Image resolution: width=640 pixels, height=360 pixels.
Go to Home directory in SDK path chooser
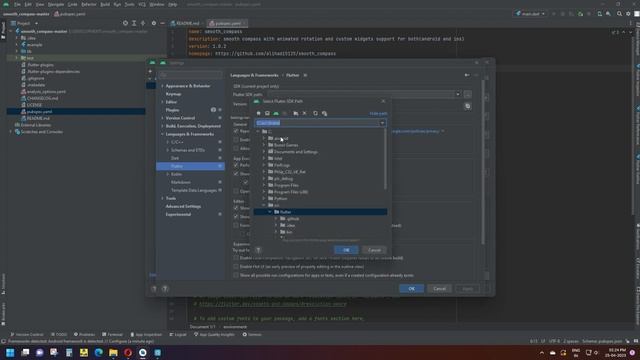258,113
